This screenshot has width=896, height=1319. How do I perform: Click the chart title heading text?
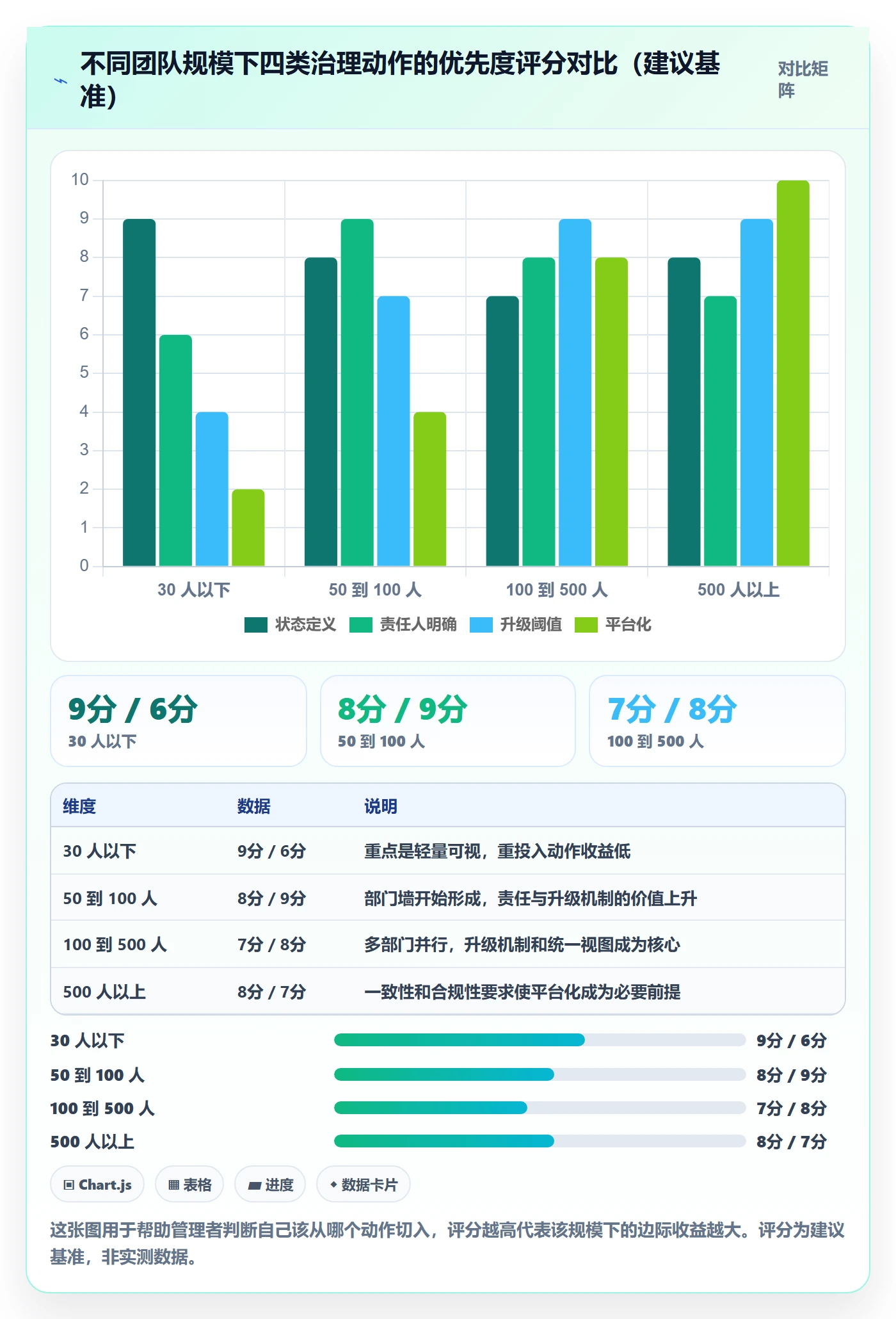[401, 79]
